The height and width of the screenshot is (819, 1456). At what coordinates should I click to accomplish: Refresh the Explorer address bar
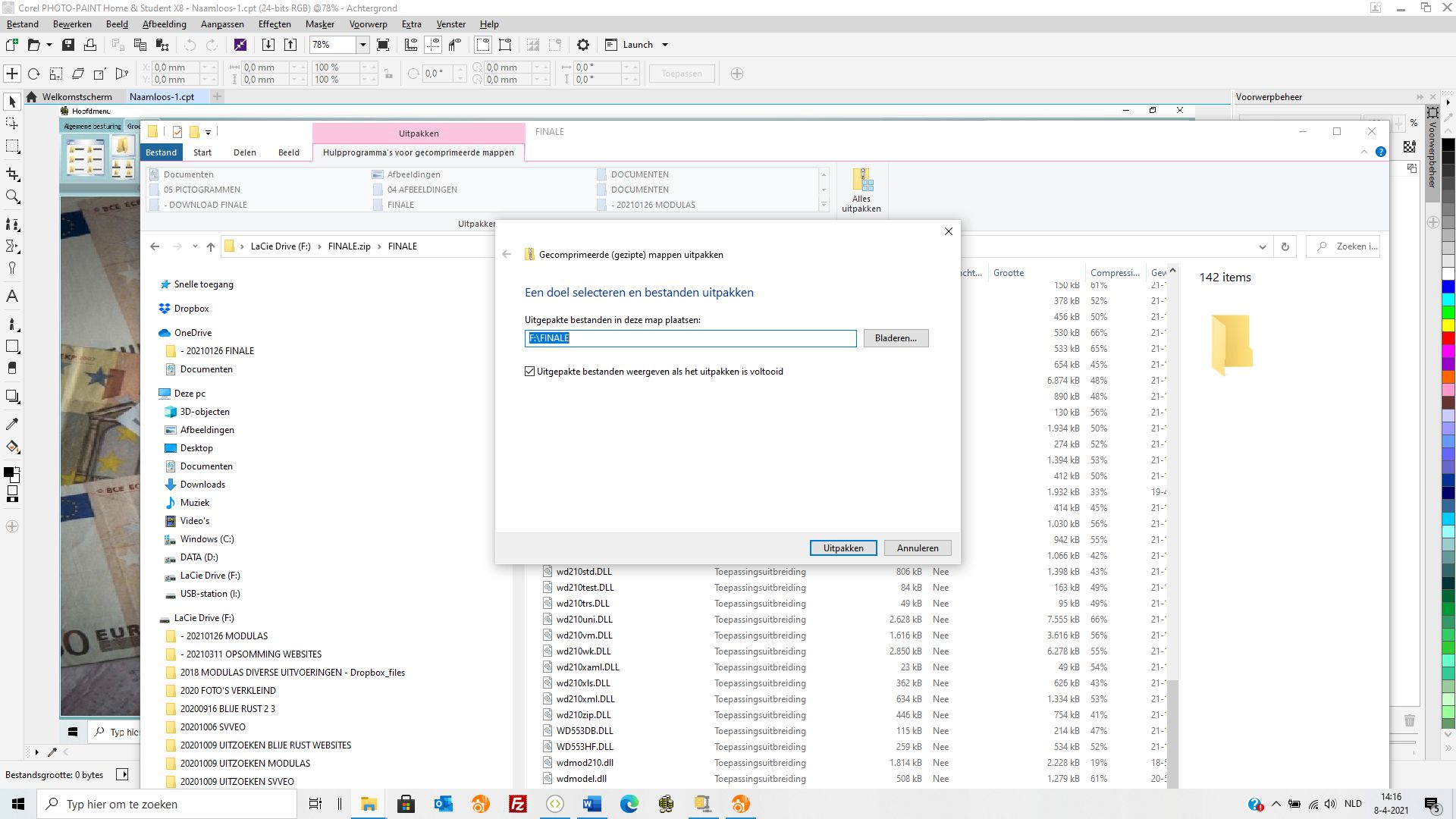coord(1285,246)
